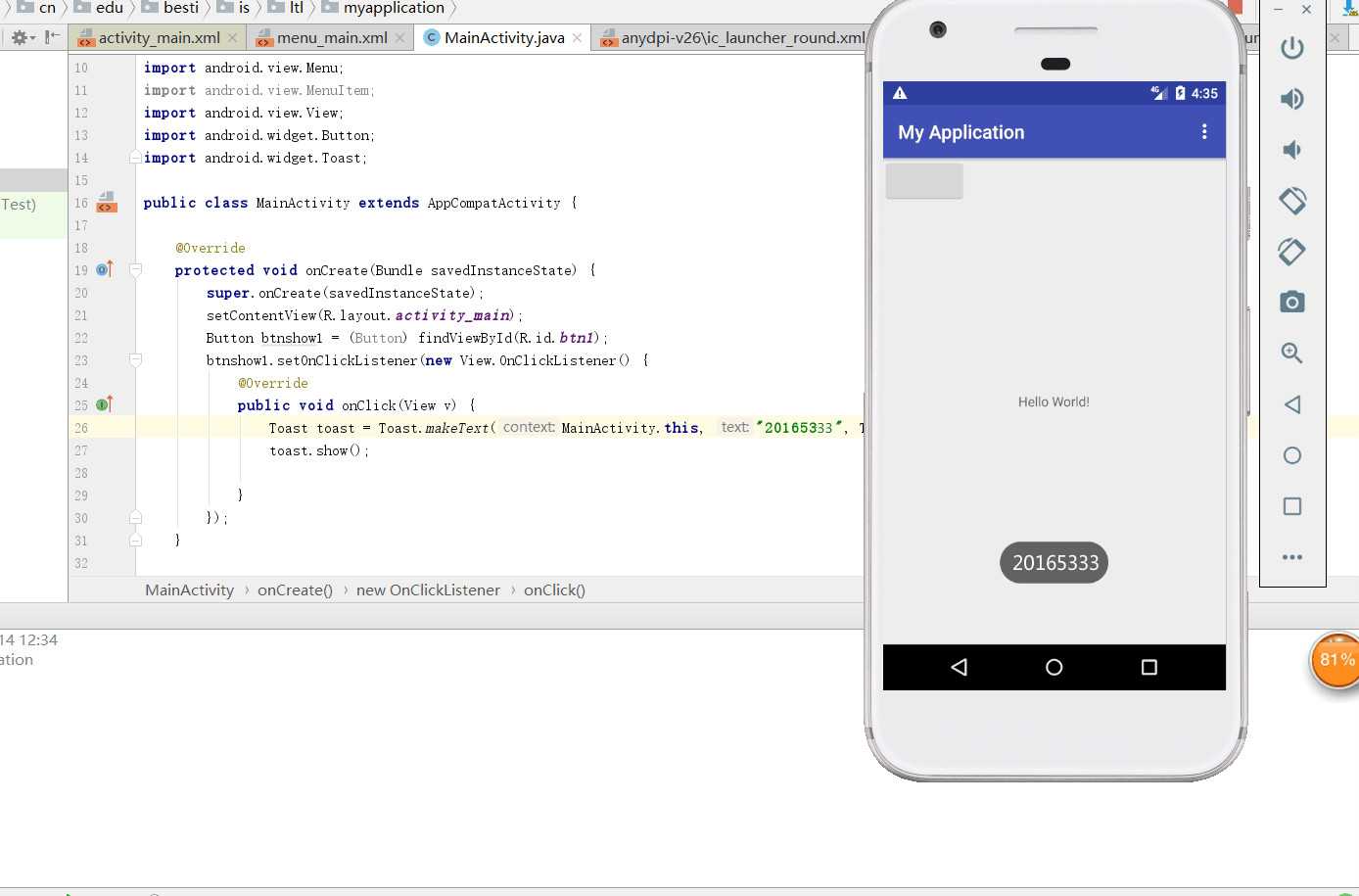Click the orange 81% floating widget
The width and height of the screenshot is (1359, 896).
tap(1335, 661)
